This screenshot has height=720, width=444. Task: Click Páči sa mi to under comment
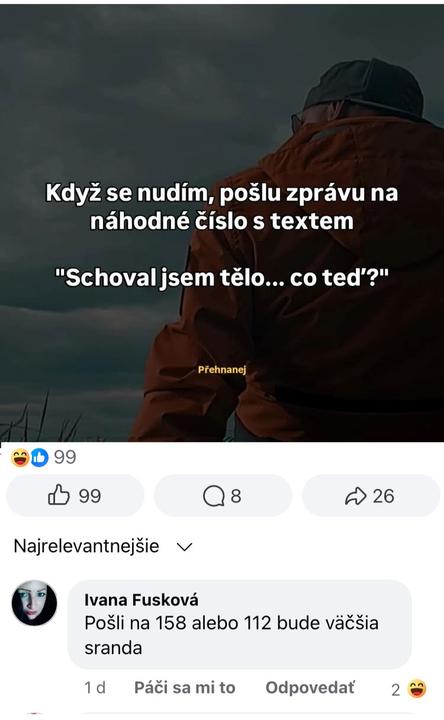coord(185,687)
